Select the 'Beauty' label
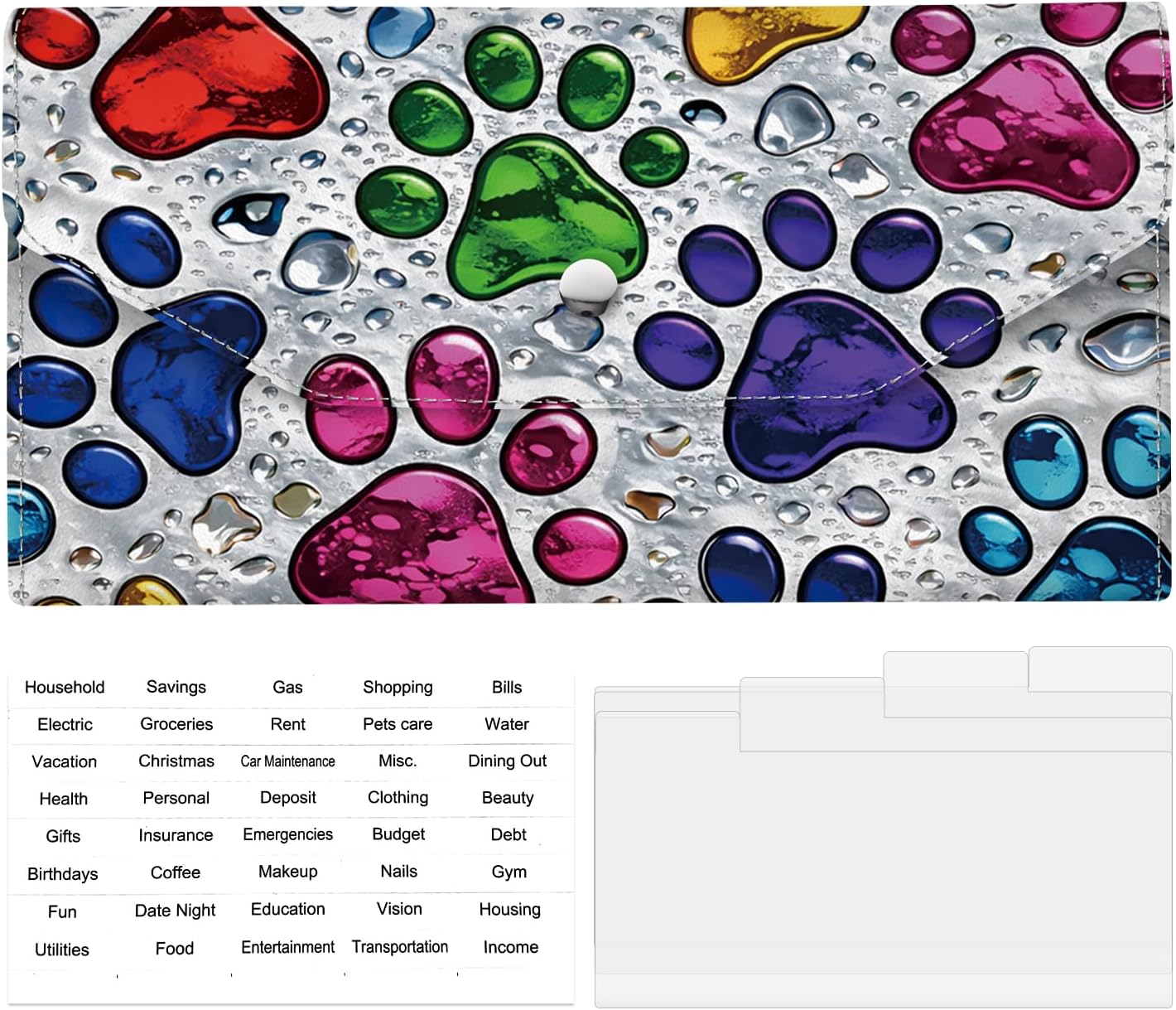The height and width of the screenshot is (1010, 1176). tap(508, 798)
